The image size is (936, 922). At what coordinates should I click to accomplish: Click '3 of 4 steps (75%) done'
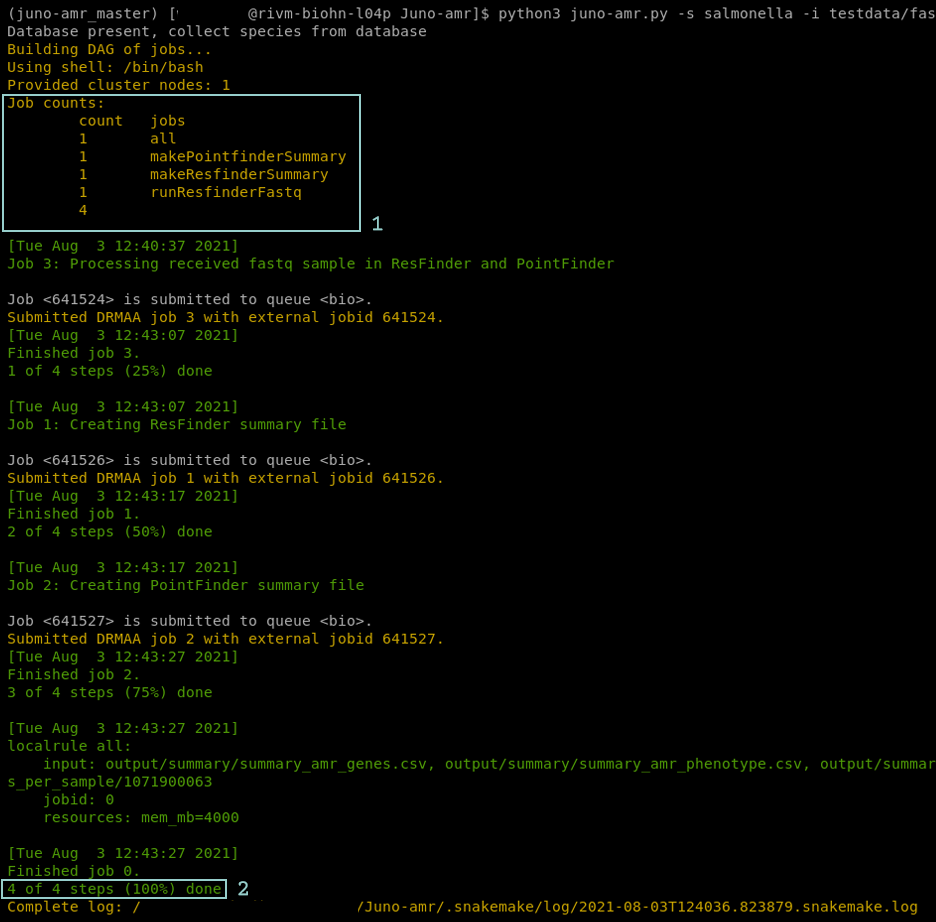[110, 693]
